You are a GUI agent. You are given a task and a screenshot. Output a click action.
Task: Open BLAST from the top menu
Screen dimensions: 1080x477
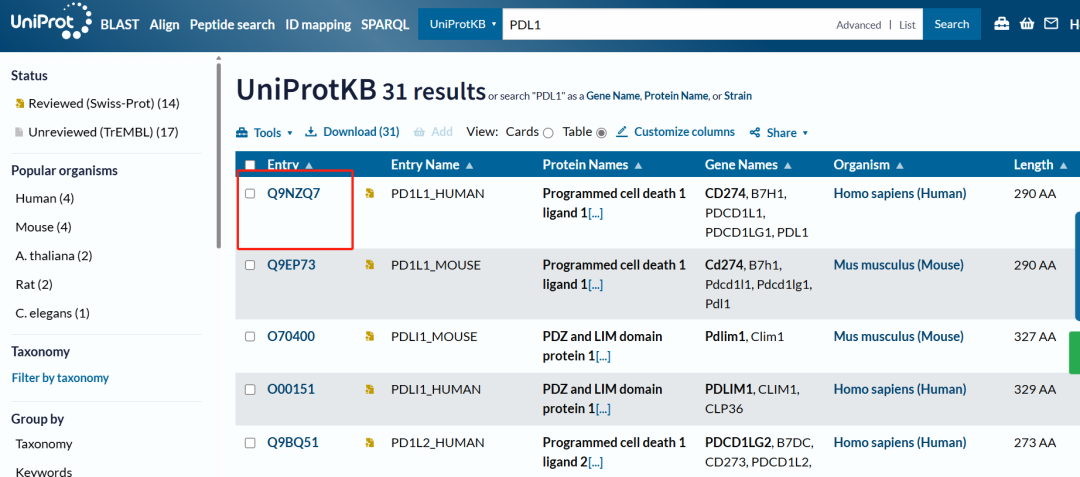[120, 24]
